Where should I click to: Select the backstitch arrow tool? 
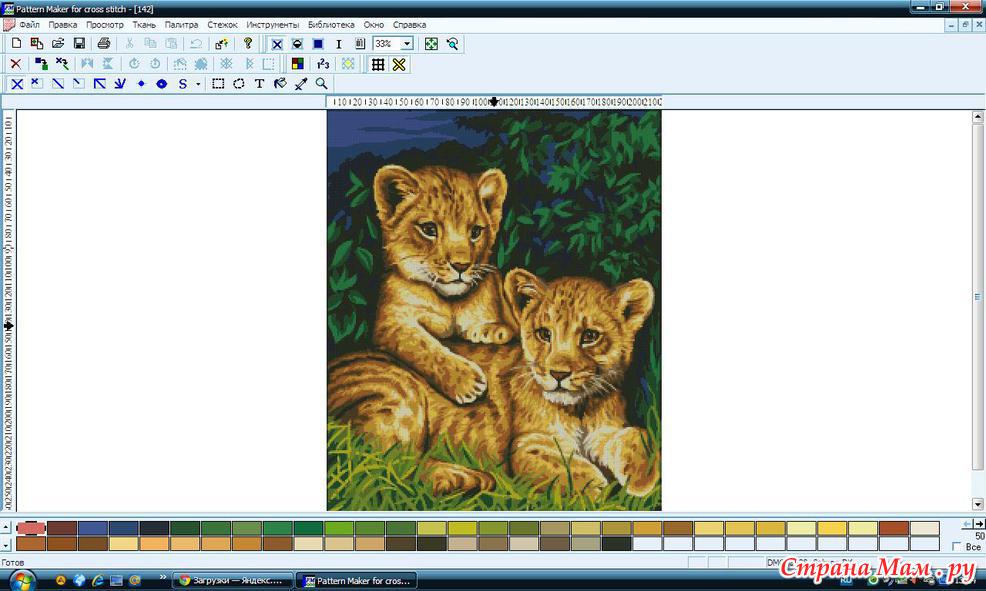pos(99,84)
